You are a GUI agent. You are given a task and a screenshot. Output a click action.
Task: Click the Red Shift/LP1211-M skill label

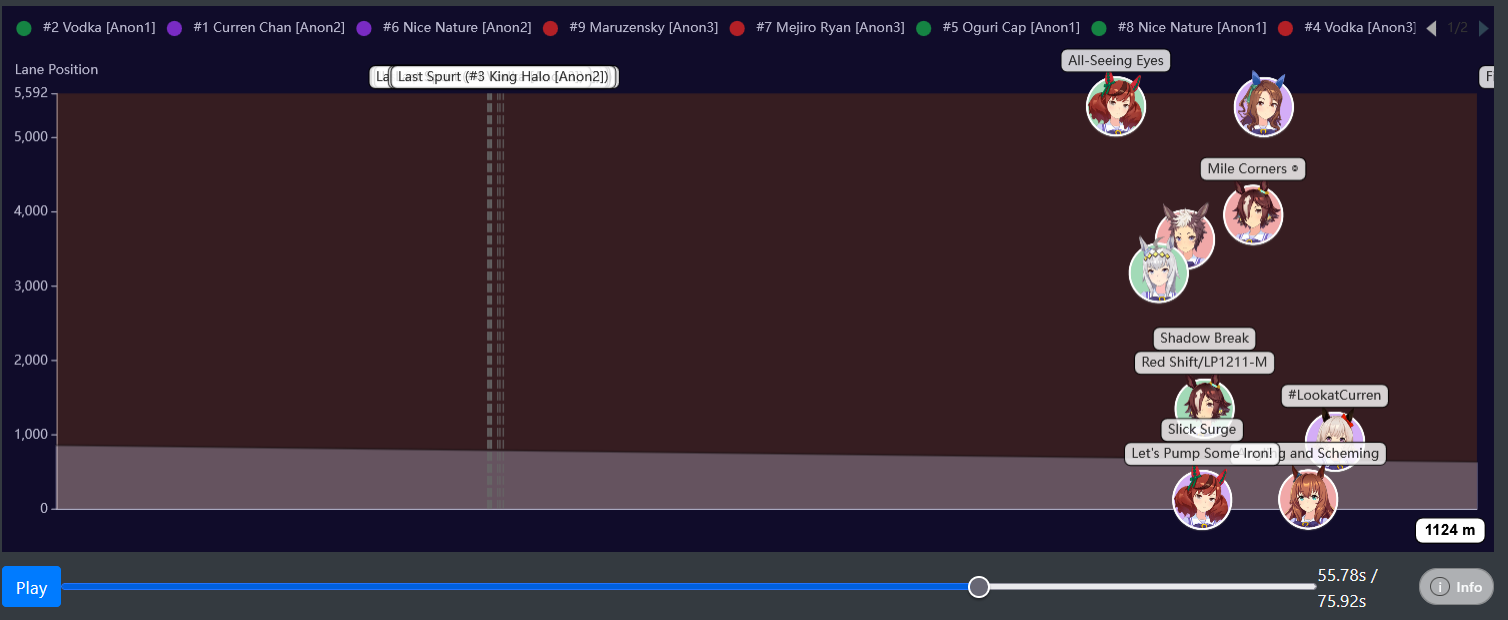pyautogui.click(x=1204, y=362)
